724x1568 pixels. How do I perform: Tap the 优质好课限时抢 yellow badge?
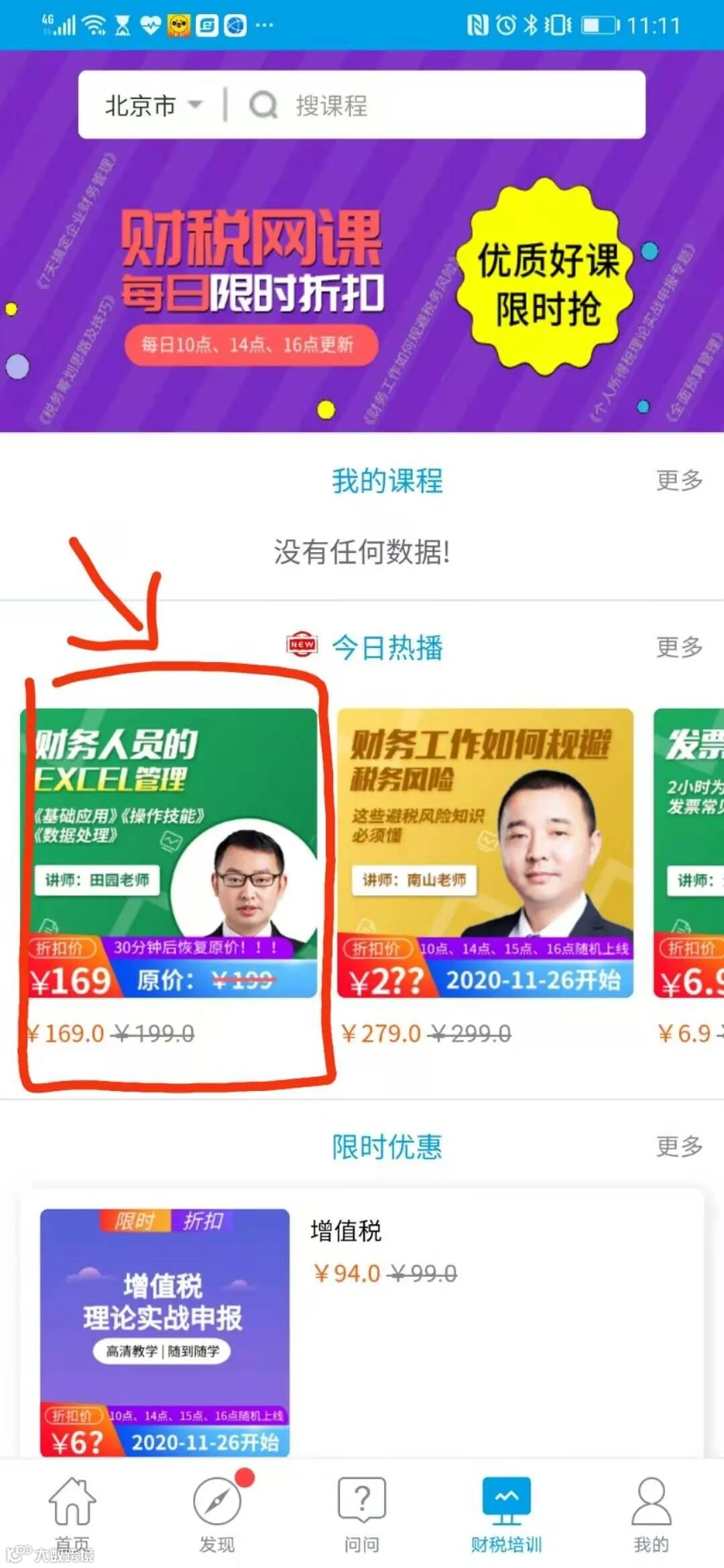coord(546,277)
